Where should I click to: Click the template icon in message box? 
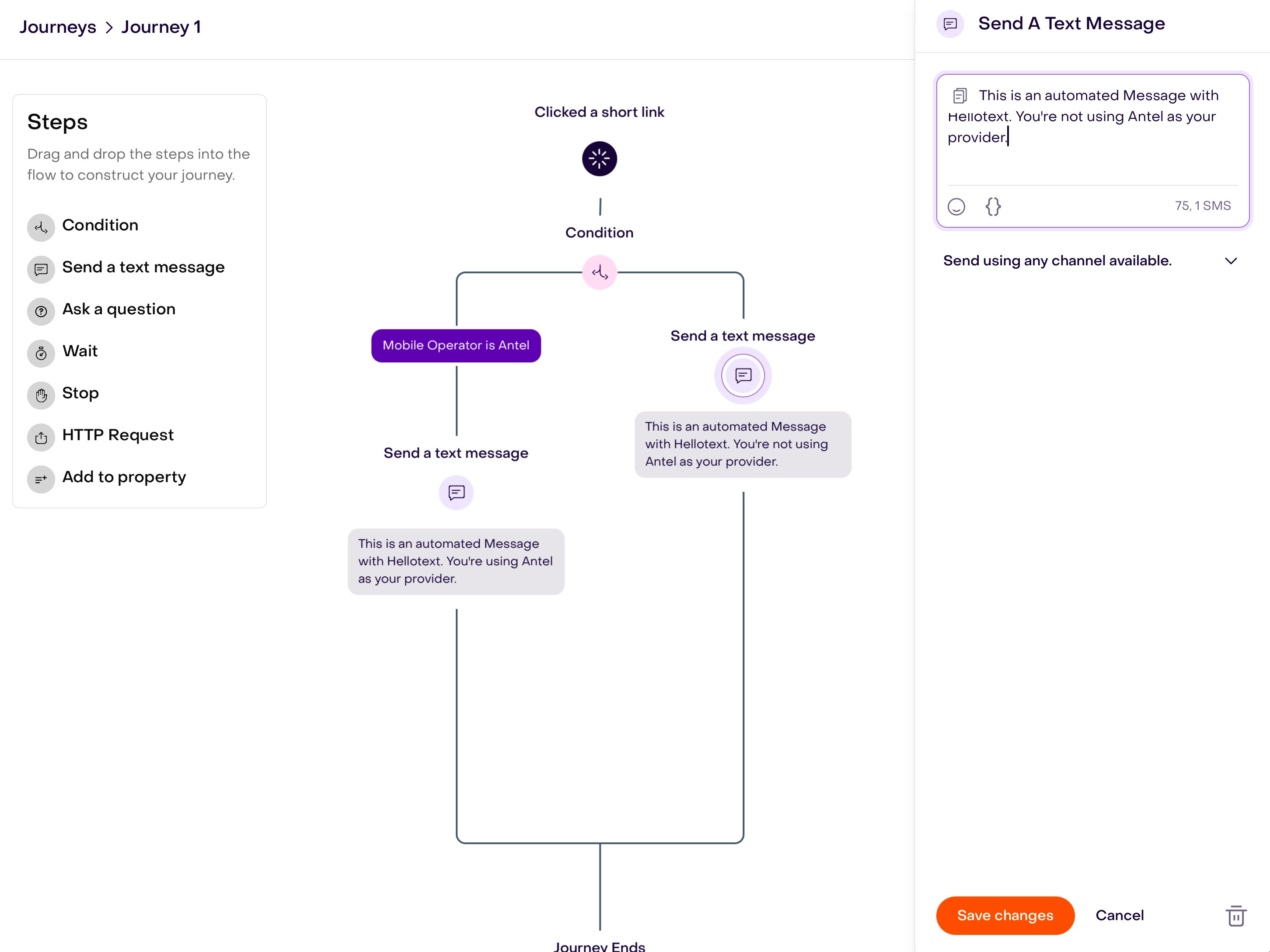tap(960, 95)
